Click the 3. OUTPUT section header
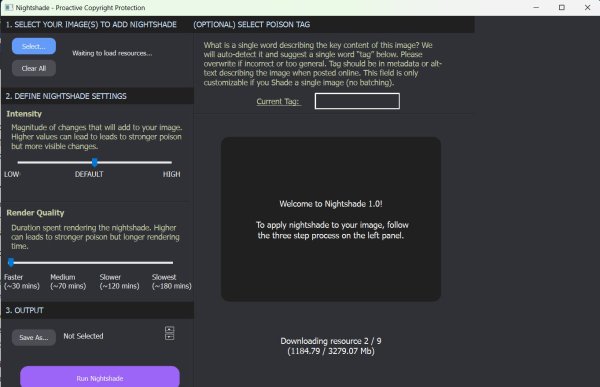Image resolution: width=600 pixels, height=387 pixels. [x=24, y=310]
